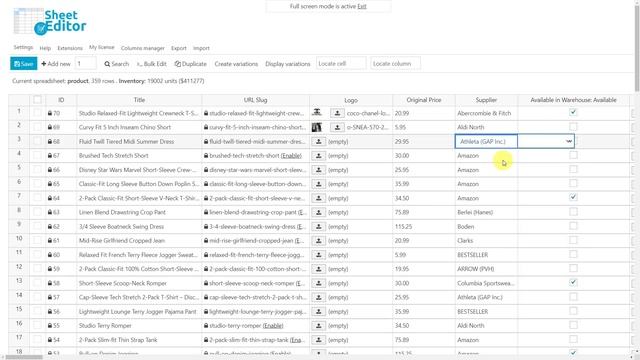Select row checkbox for ID 67
Viewport: 640px width, 360px height.
click(x=37, y=155)
